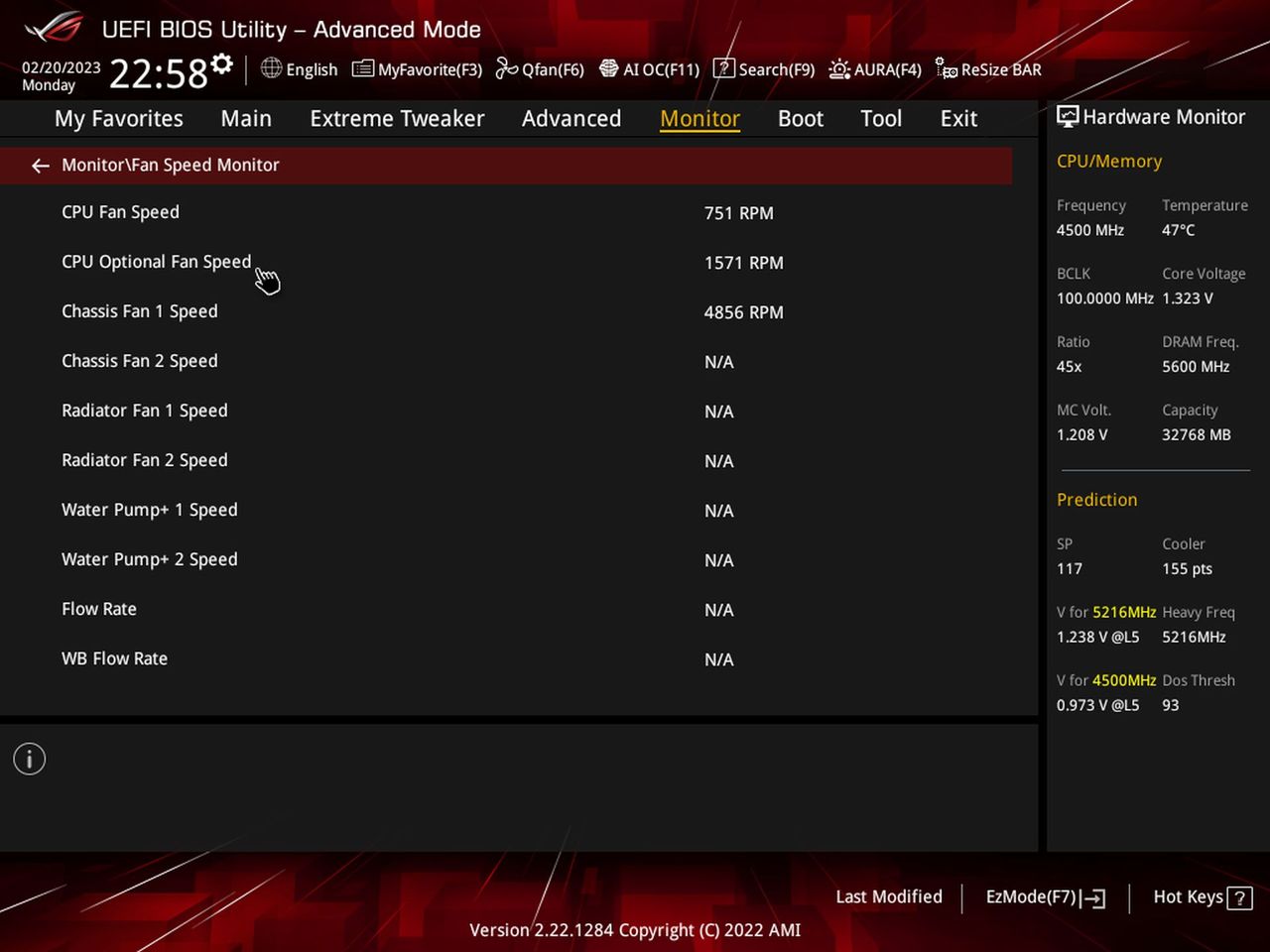
Task: Open My Favorites tab
Action: [x=119, y=119]
